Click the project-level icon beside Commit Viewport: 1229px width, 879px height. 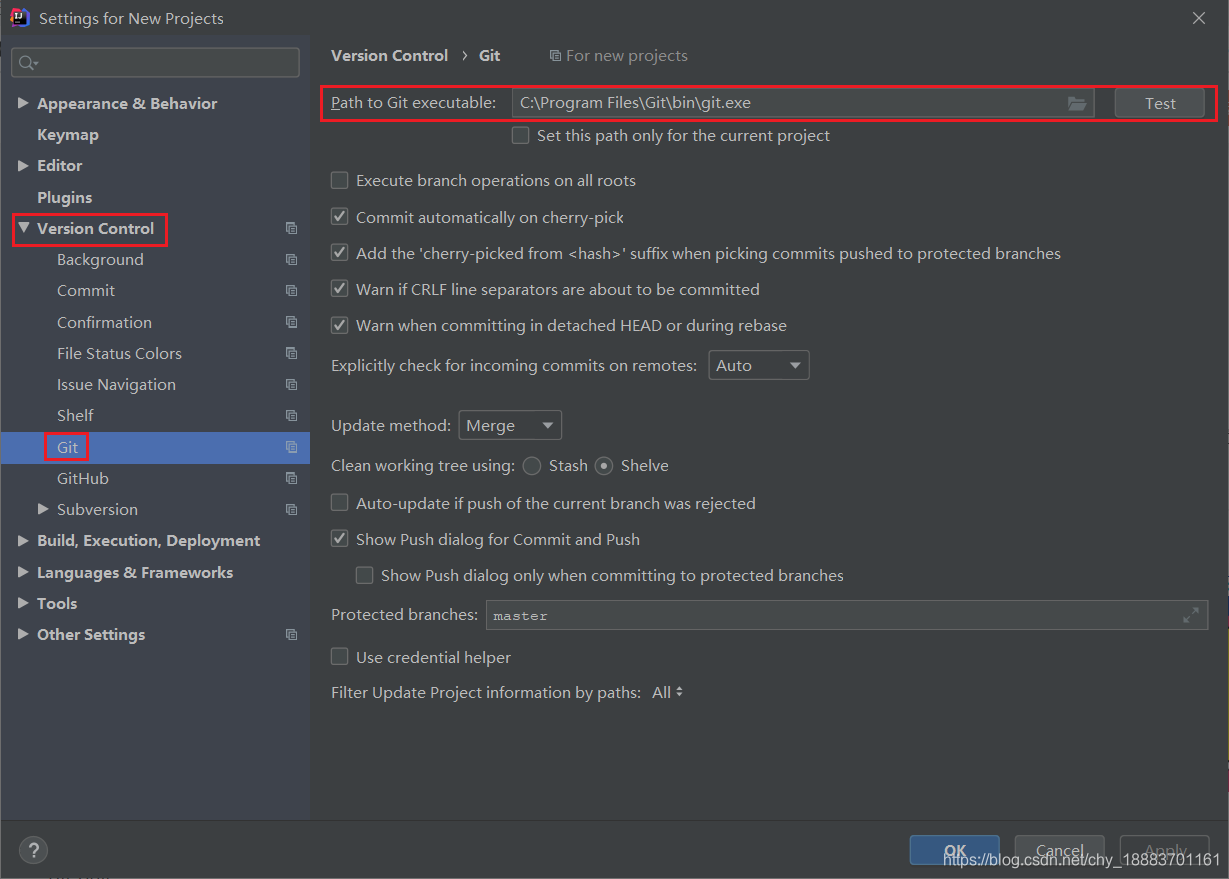coord(291,291)
